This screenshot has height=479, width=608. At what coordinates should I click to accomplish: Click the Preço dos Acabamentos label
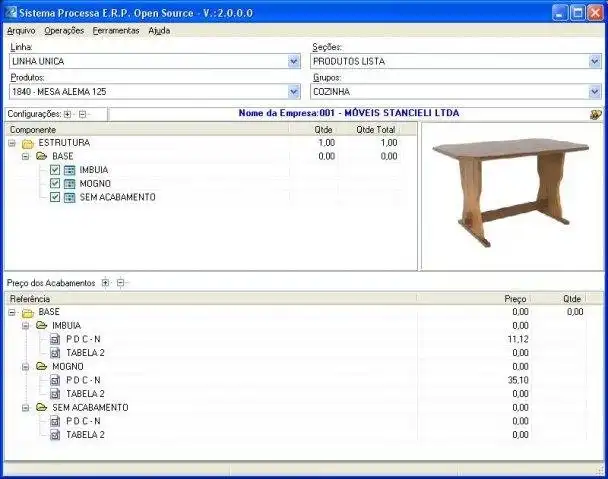(51, 283)
